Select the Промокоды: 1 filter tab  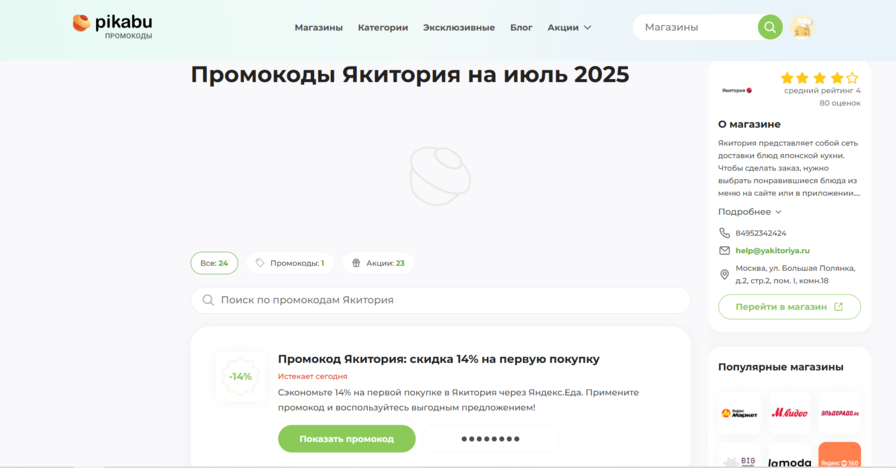click(x=290, y=263)
